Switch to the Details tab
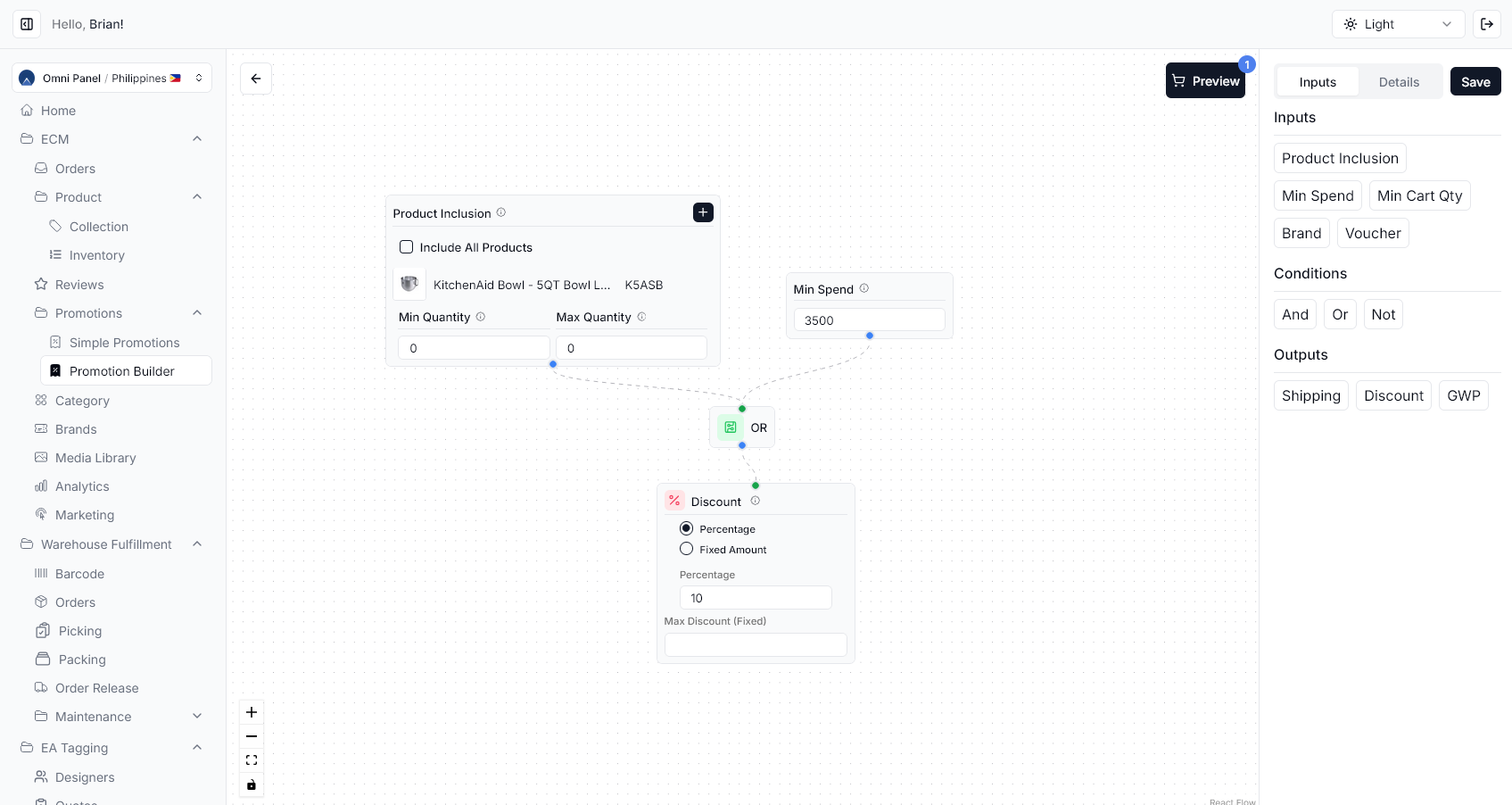Screen dimensions: 1512x805 pos(1399,82)
